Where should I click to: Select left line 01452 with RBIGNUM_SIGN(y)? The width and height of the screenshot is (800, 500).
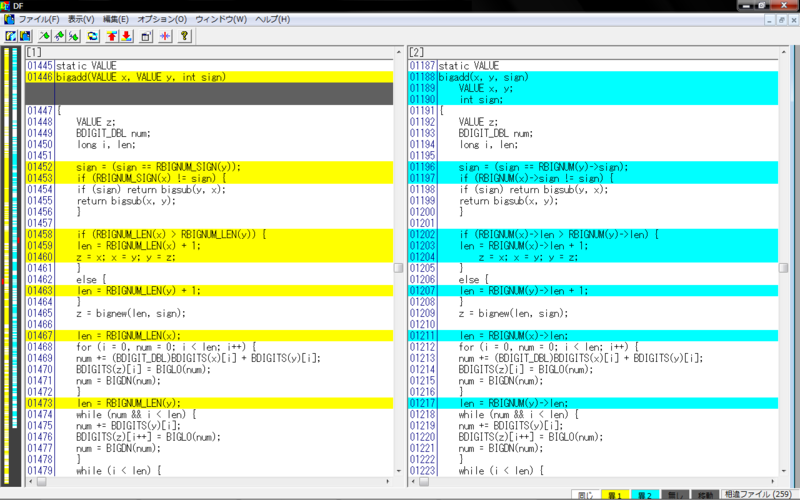click(210, 167)
